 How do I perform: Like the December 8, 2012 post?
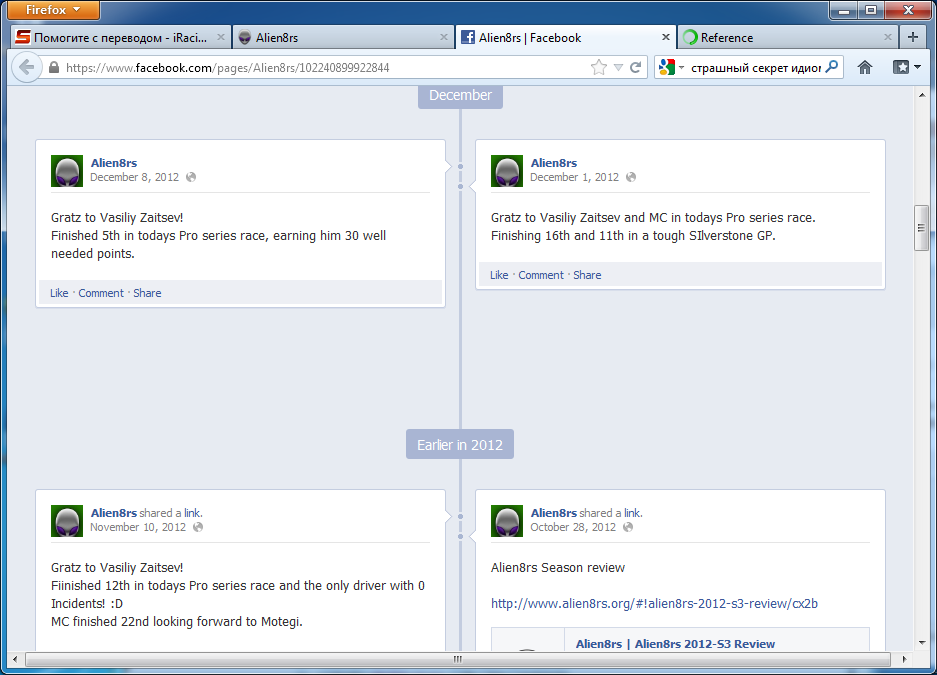coord(59,293)
